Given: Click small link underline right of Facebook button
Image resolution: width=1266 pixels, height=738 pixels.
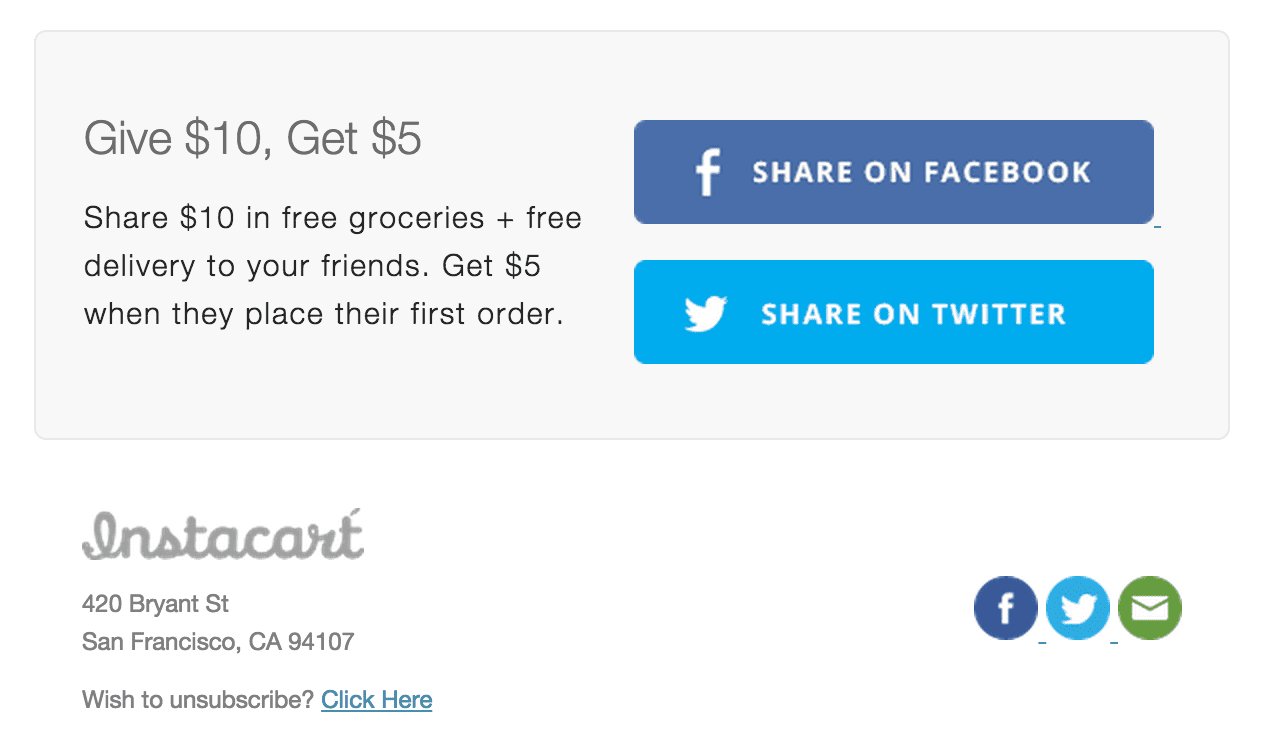Looking at the screenshot, I should click(1157, 226).
